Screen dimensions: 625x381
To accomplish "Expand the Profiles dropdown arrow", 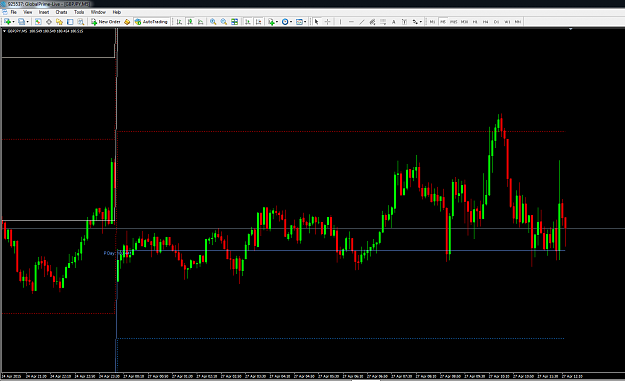I will 28,22.
